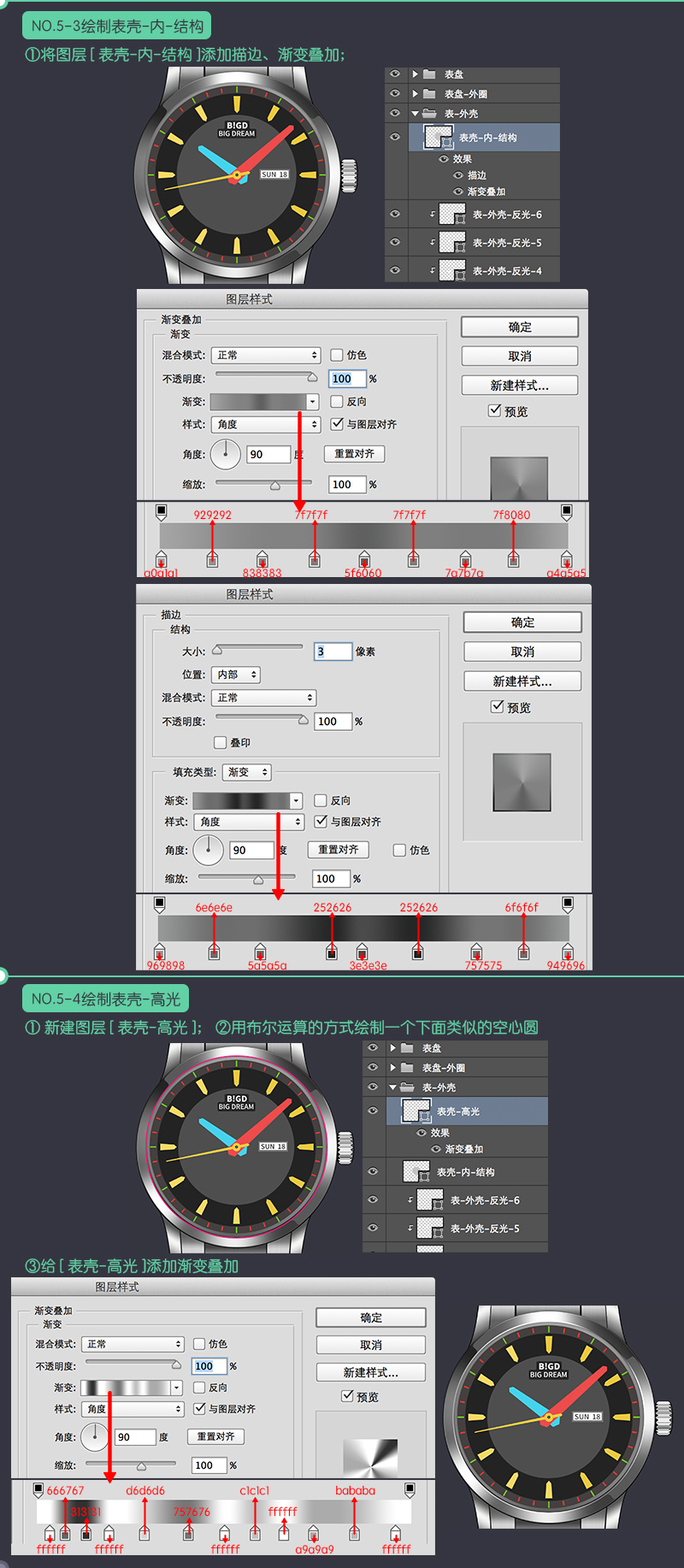684x1568 pixels.
Task: Toggle 渐变叠加 effect eye under 表壳-内-结构 layer
Action: (x=458, y=192)
